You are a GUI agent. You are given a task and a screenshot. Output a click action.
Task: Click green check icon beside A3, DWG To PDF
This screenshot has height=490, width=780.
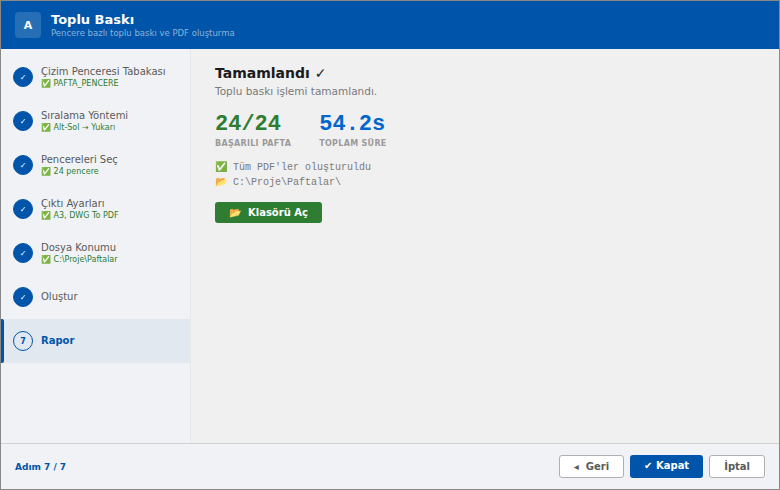pyautogui.click(x=46, y=215)
